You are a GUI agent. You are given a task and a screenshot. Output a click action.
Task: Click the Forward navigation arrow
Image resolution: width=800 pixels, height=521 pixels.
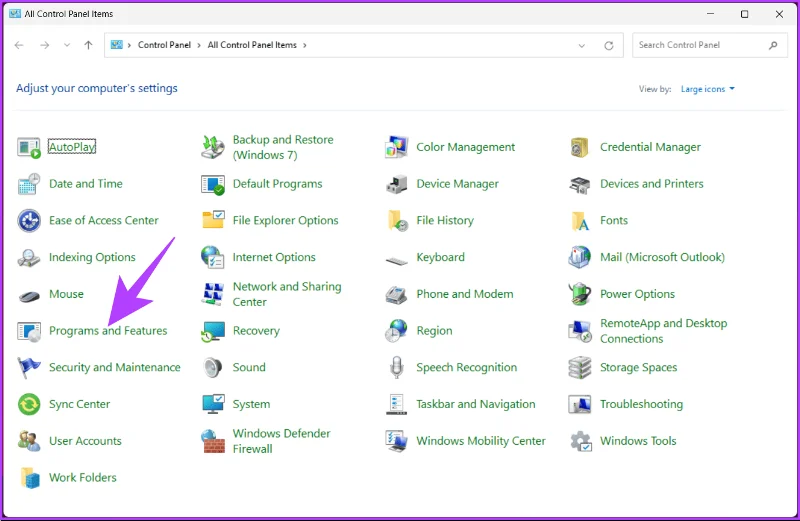(44, 45)
